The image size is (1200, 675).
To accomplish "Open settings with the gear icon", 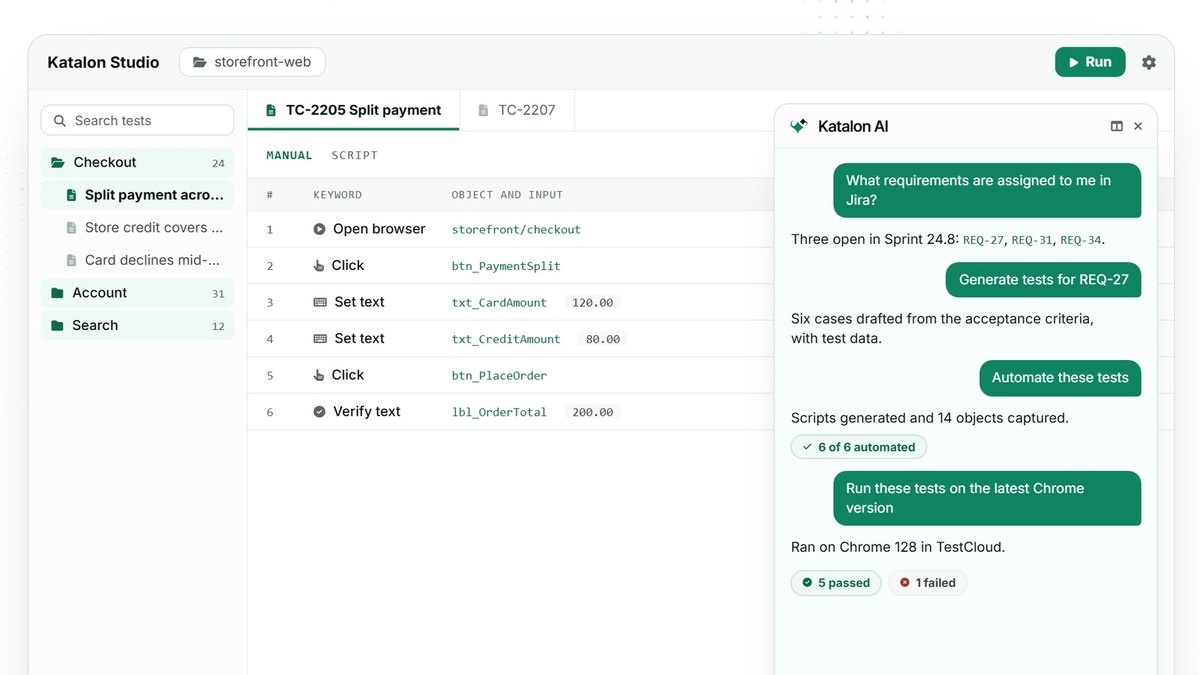I will 1149,62.
